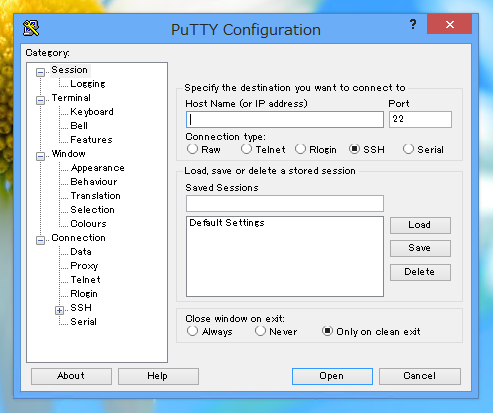This screenshot has height=413, width=493.
Task: Open the Features category
Action: 91,140
